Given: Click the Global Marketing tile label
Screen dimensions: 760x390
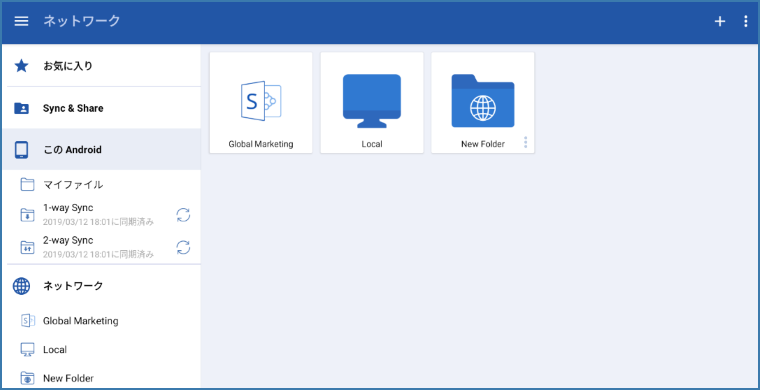Looking at the screenshot, I should [x=261, y=144].
